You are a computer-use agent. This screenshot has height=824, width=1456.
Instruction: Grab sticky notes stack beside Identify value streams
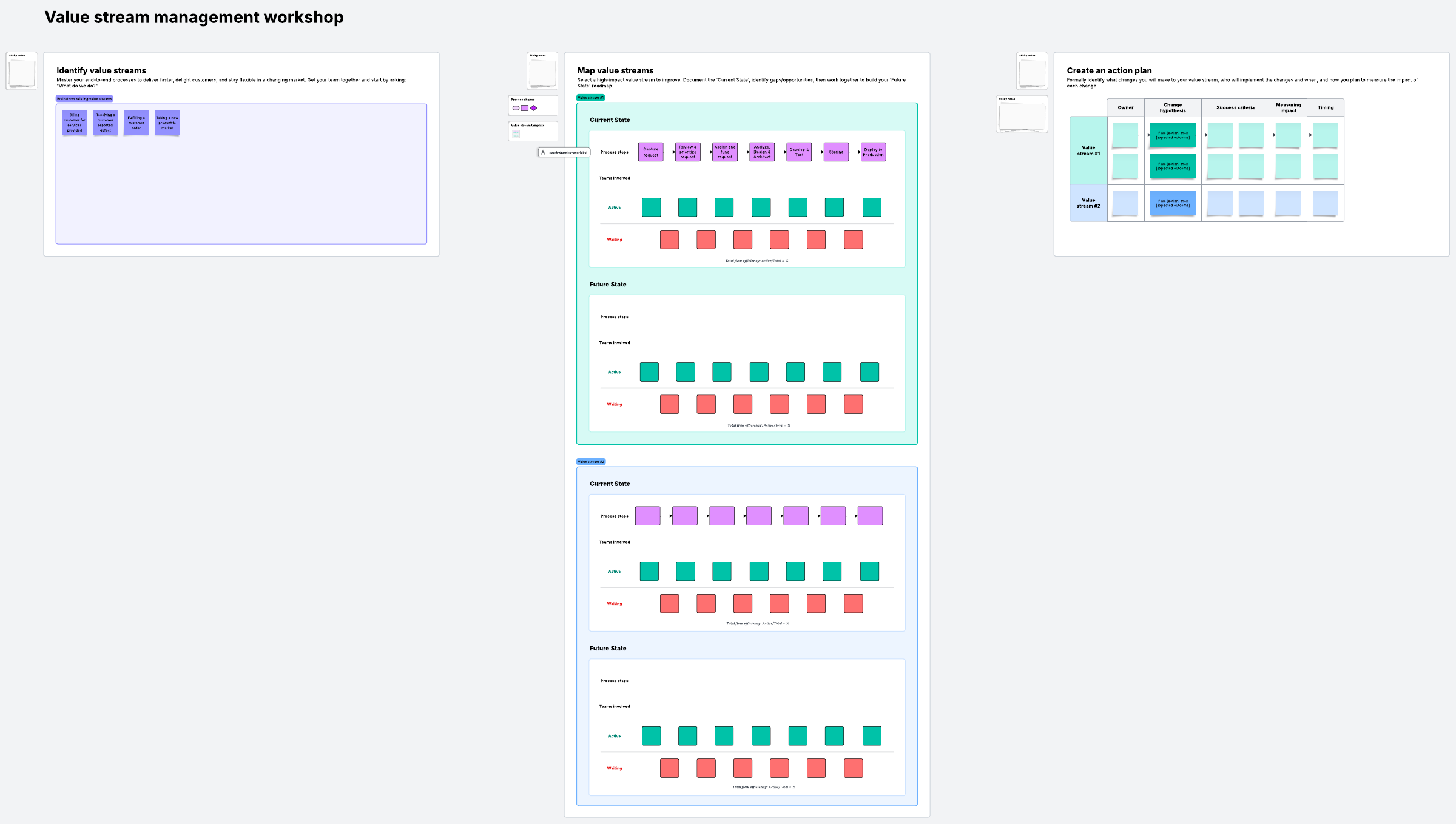(x=22, y=73)
